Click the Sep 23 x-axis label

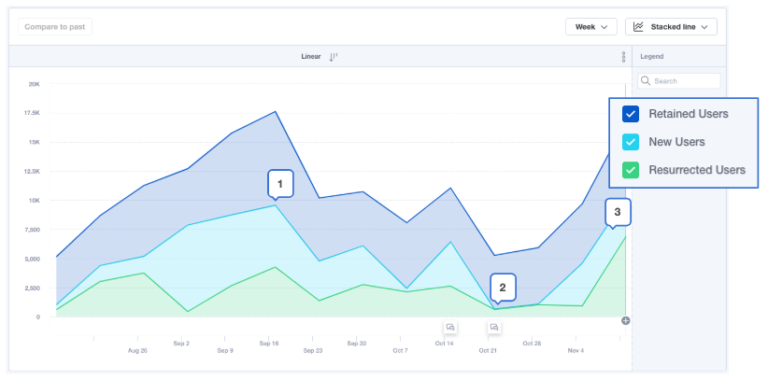point(312,351)
